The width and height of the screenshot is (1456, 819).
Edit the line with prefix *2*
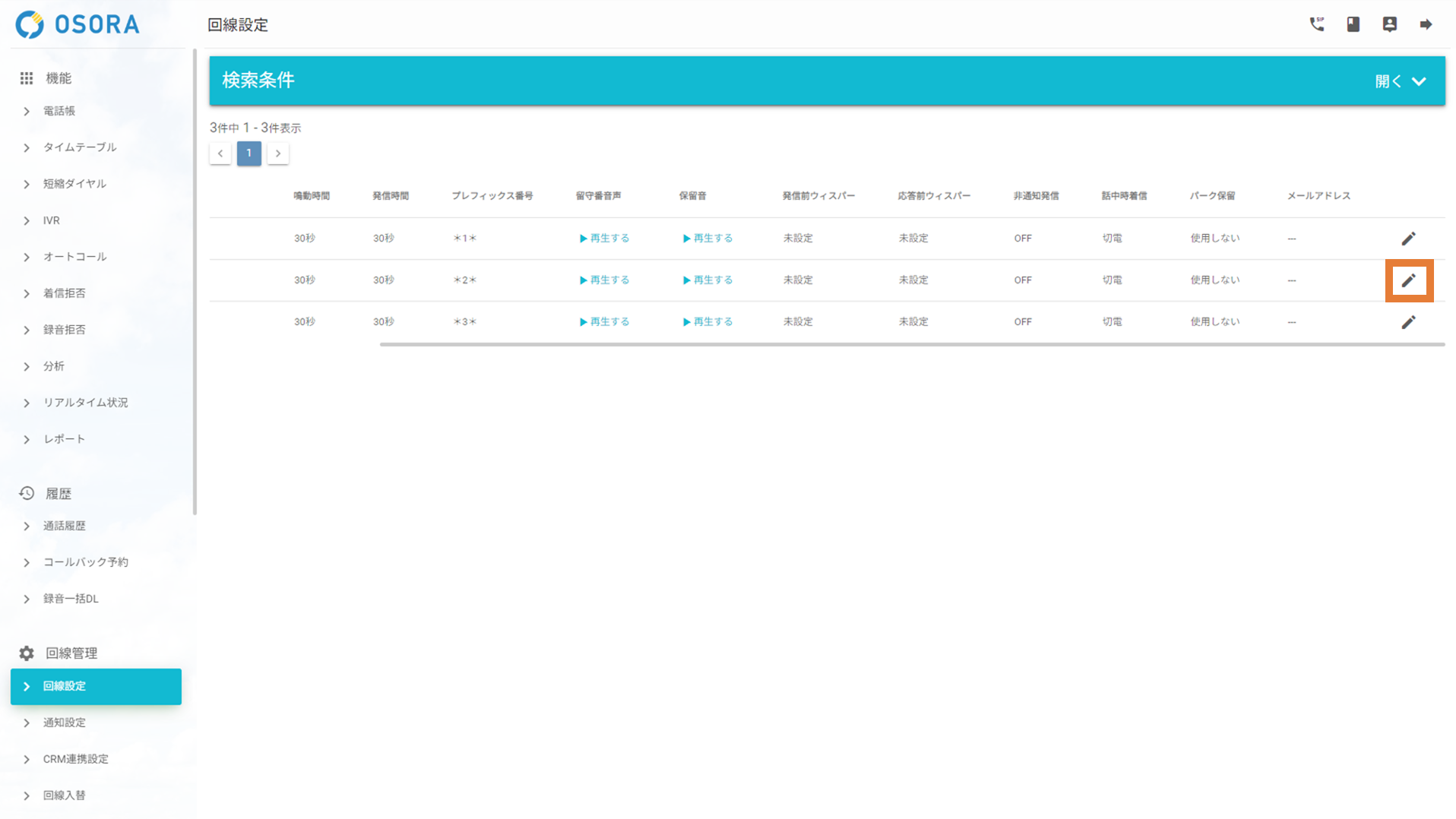tap(1408, 280)
